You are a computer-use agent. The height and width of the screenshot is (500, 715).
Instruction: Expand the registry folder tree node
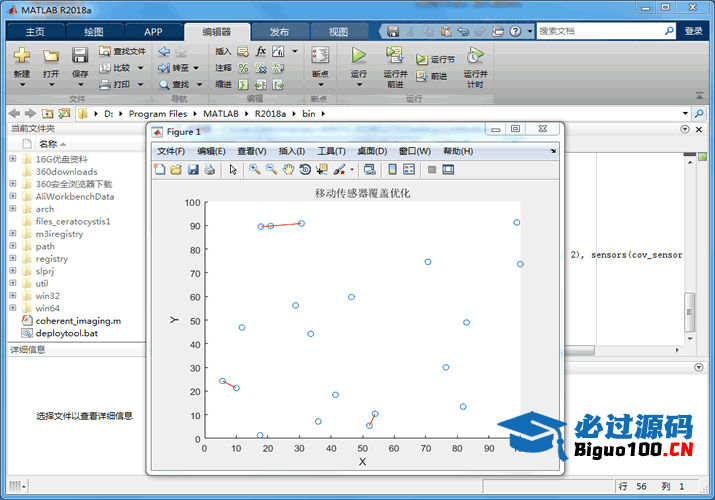13,258
